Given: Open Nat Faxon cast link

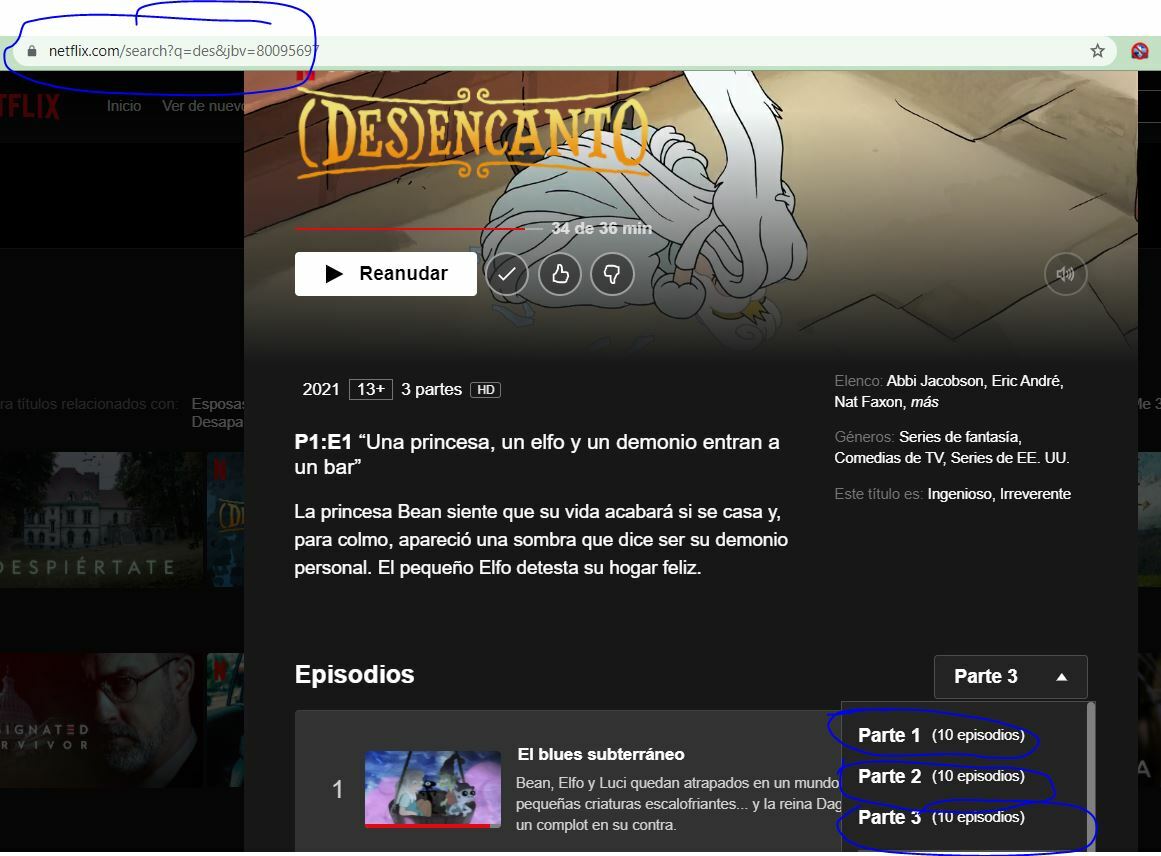Looking at the screenshot, I should 869,402.
